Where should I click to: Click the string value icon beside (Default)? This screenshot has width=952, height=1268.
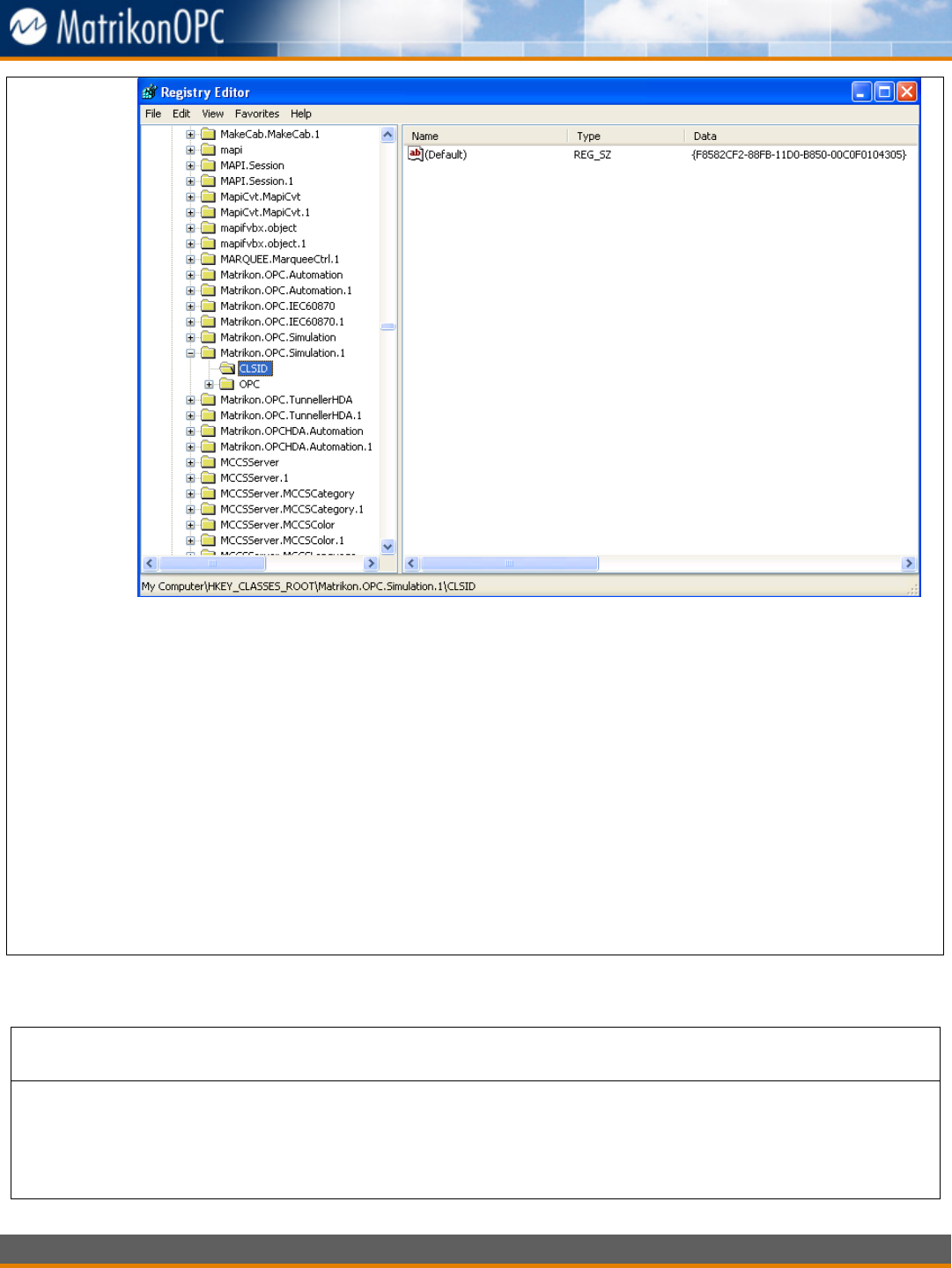[x=416, y=154]
